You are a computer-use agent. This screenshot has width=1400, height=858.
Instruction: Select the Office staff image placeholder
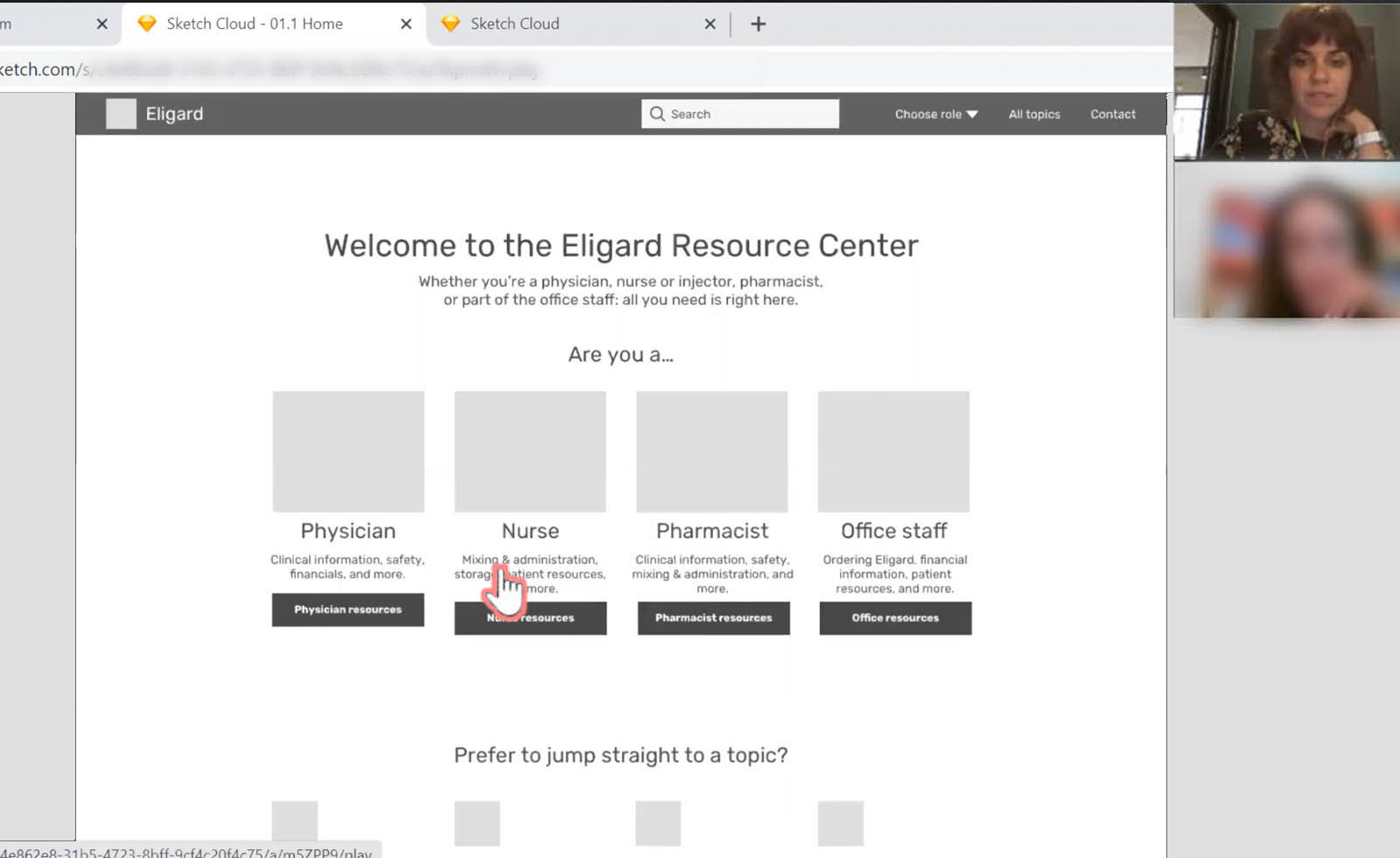tap(893, 452)
